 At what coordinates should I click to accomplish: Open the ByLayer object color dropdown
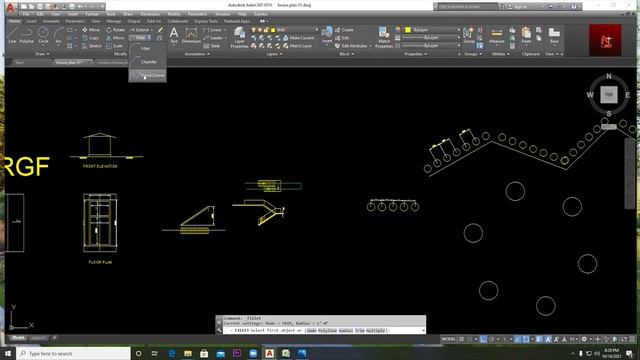click(458, 30)
